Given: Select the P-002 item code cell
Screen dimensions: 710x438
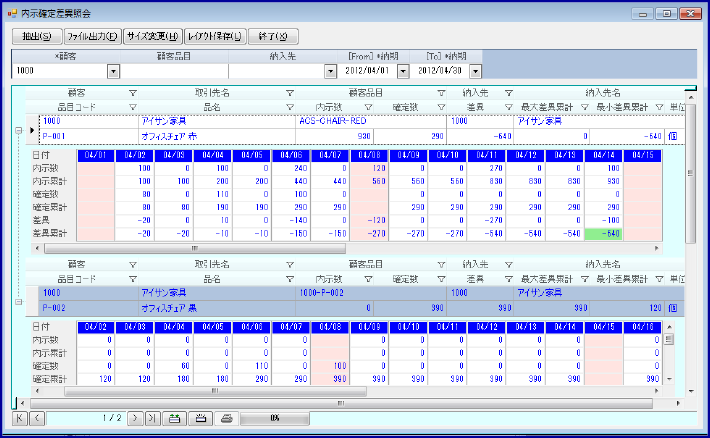Looking at the screenshot, I should coord(89,308).
